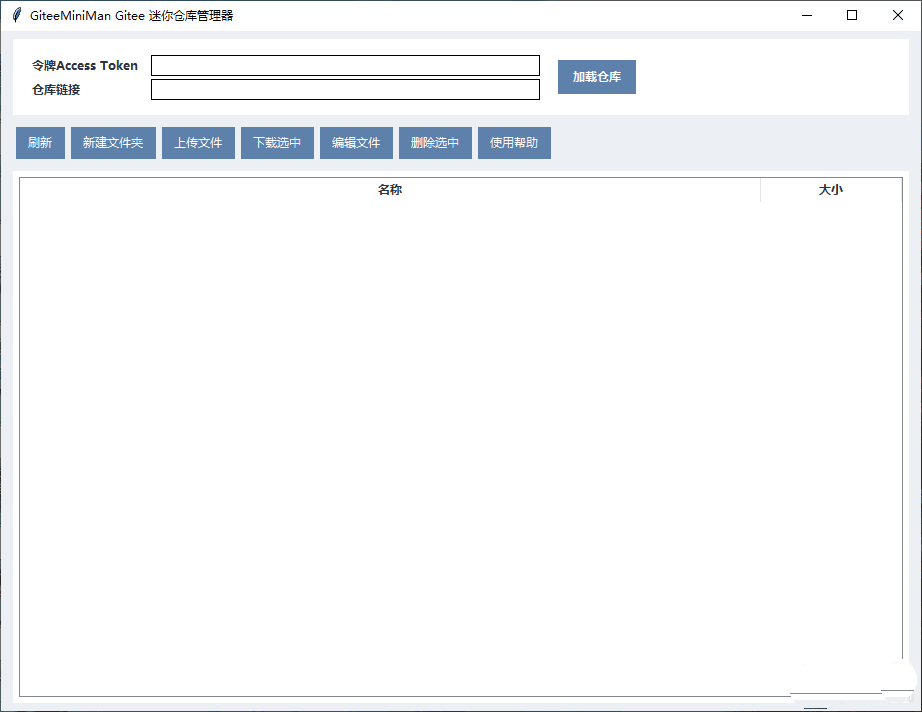Focus the 令牌Access Token input field

click(x=345, y=66)
